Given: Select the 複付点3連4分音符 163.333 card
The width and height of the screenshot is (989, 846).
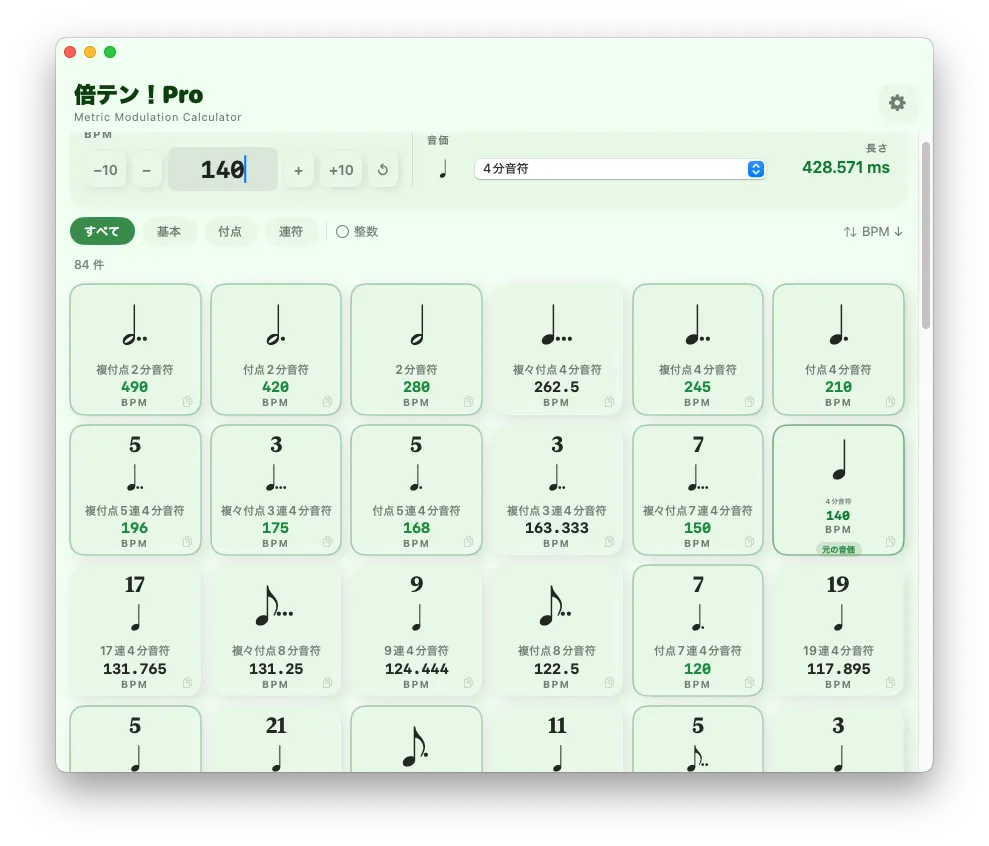Looking at the screenshot, I should tap(557, 490).
